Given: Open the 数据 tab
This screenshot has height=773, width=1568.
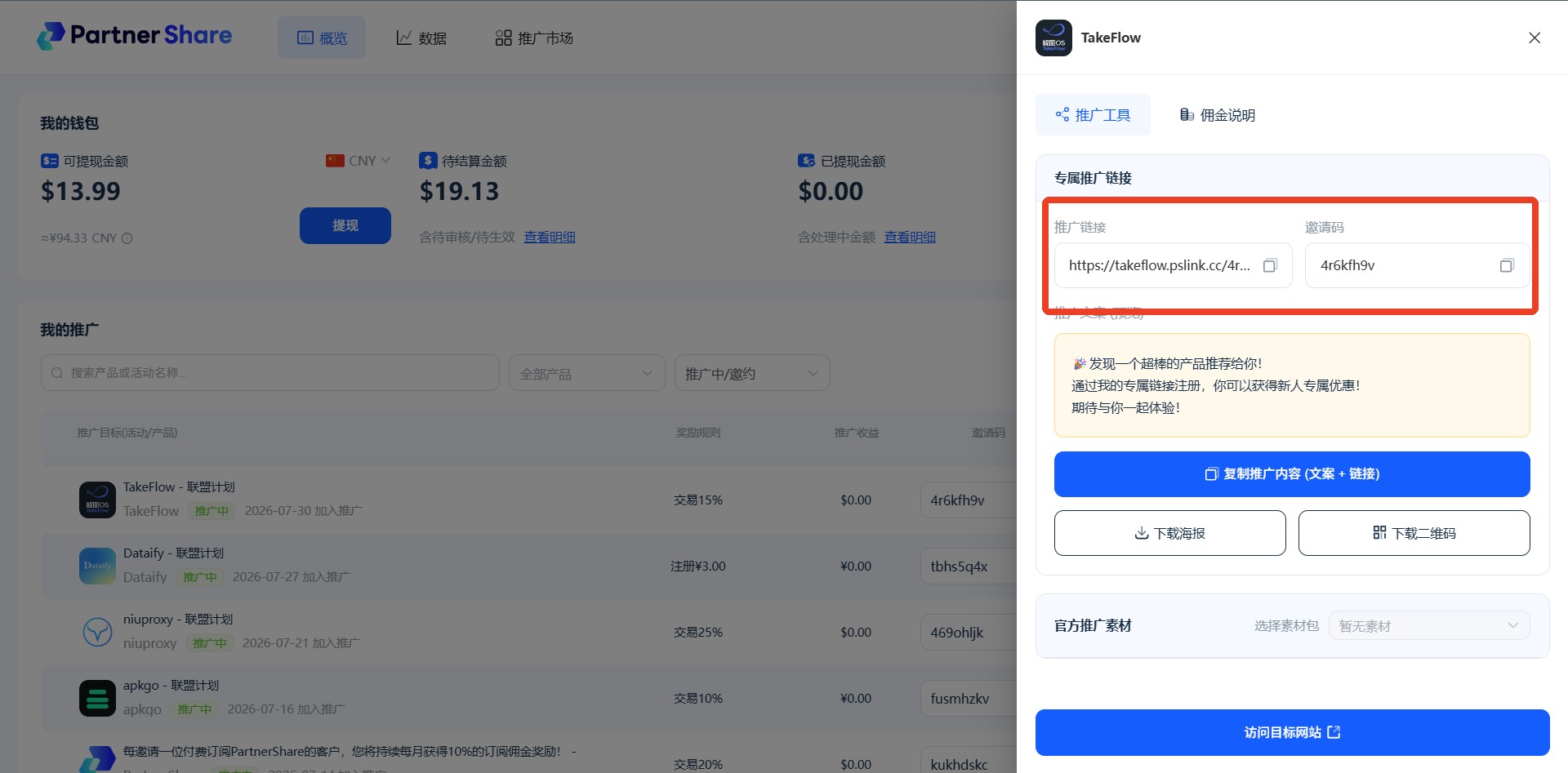Looking at the screenshot, I should [421, 38].
